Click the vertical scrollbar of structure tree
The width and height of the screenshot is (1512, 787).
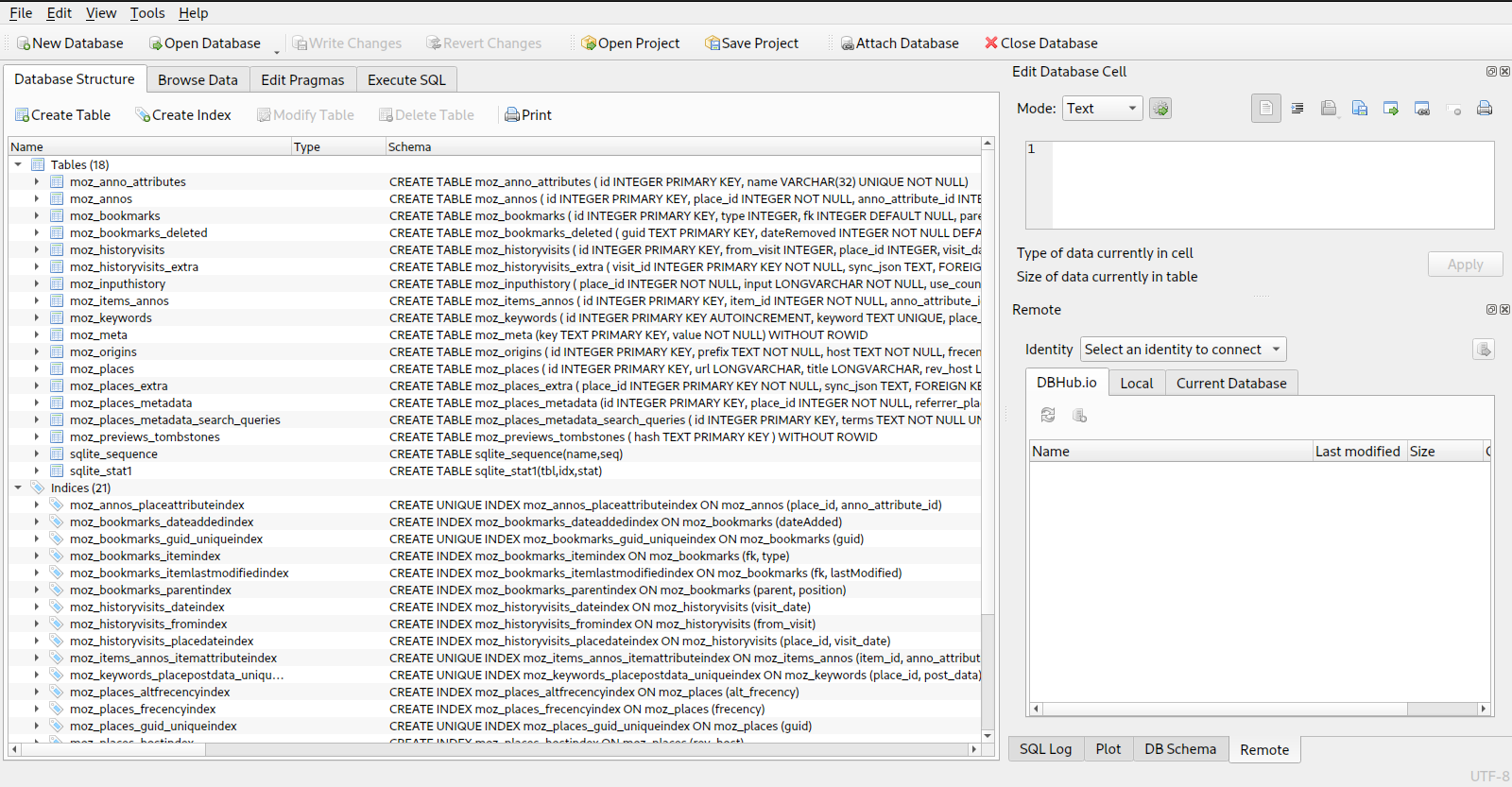(x=988, y=439)
